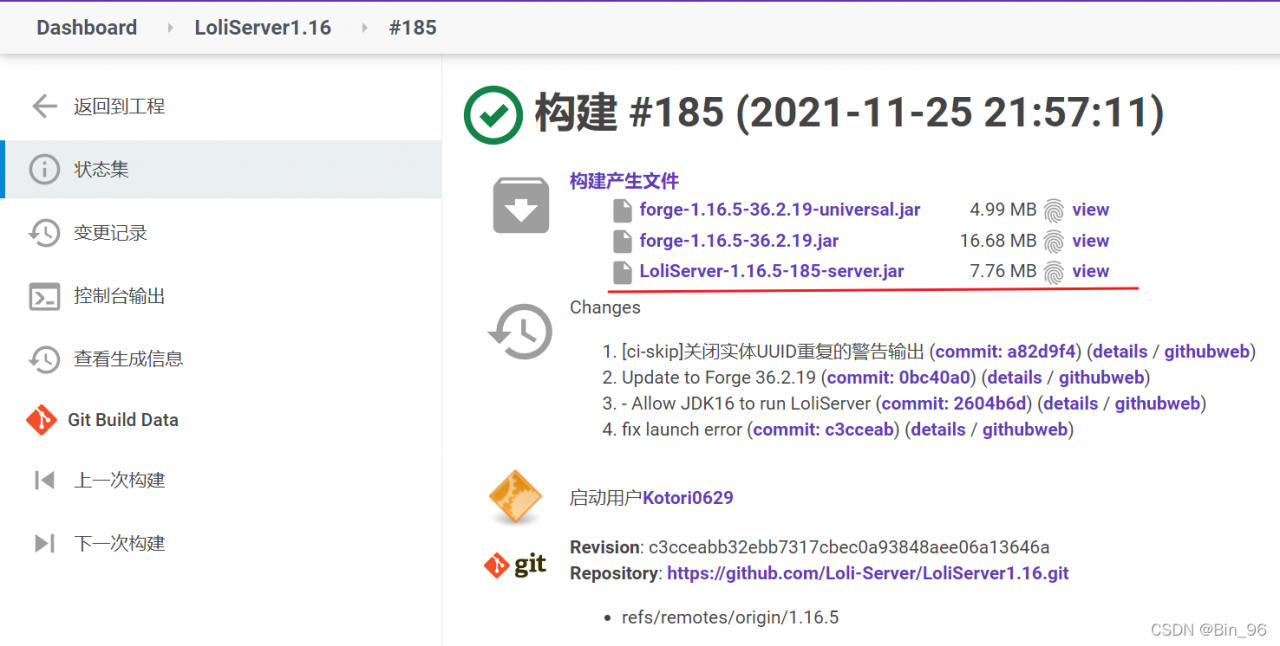Click the file icon for LoliServer-1.16.5-185-server.jar
Viewport: 1280px width, 646px height.
coord(622,271)
